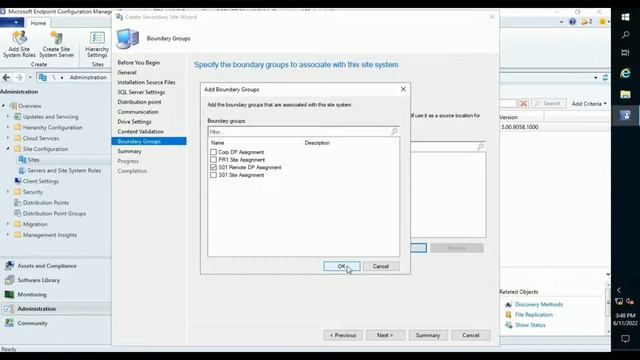Expand Security node
The width and height of the screenshot is (640, 360).
click(8, 192)
